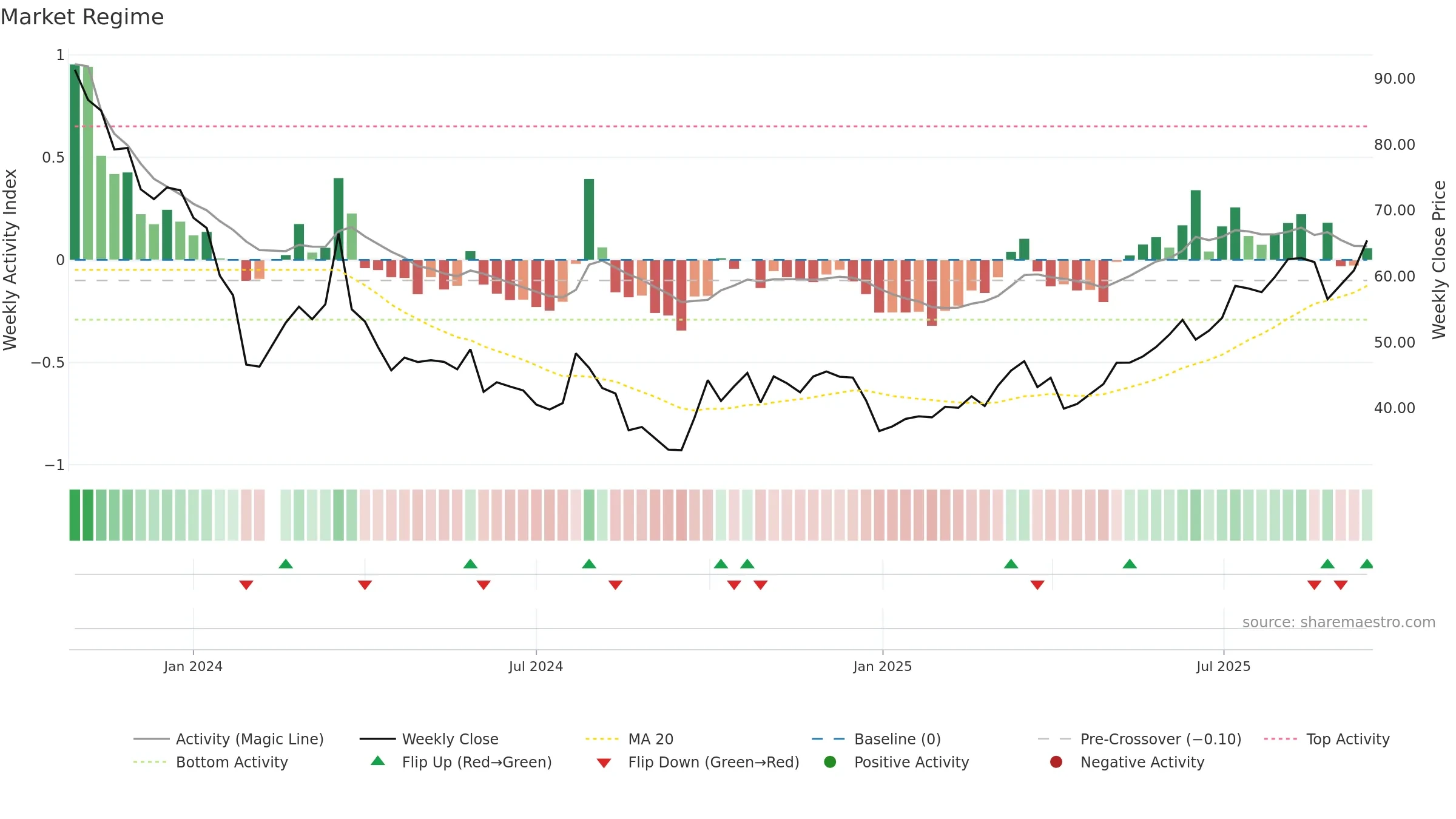Toggle the MA 20 legend entry

coord(629,739)
